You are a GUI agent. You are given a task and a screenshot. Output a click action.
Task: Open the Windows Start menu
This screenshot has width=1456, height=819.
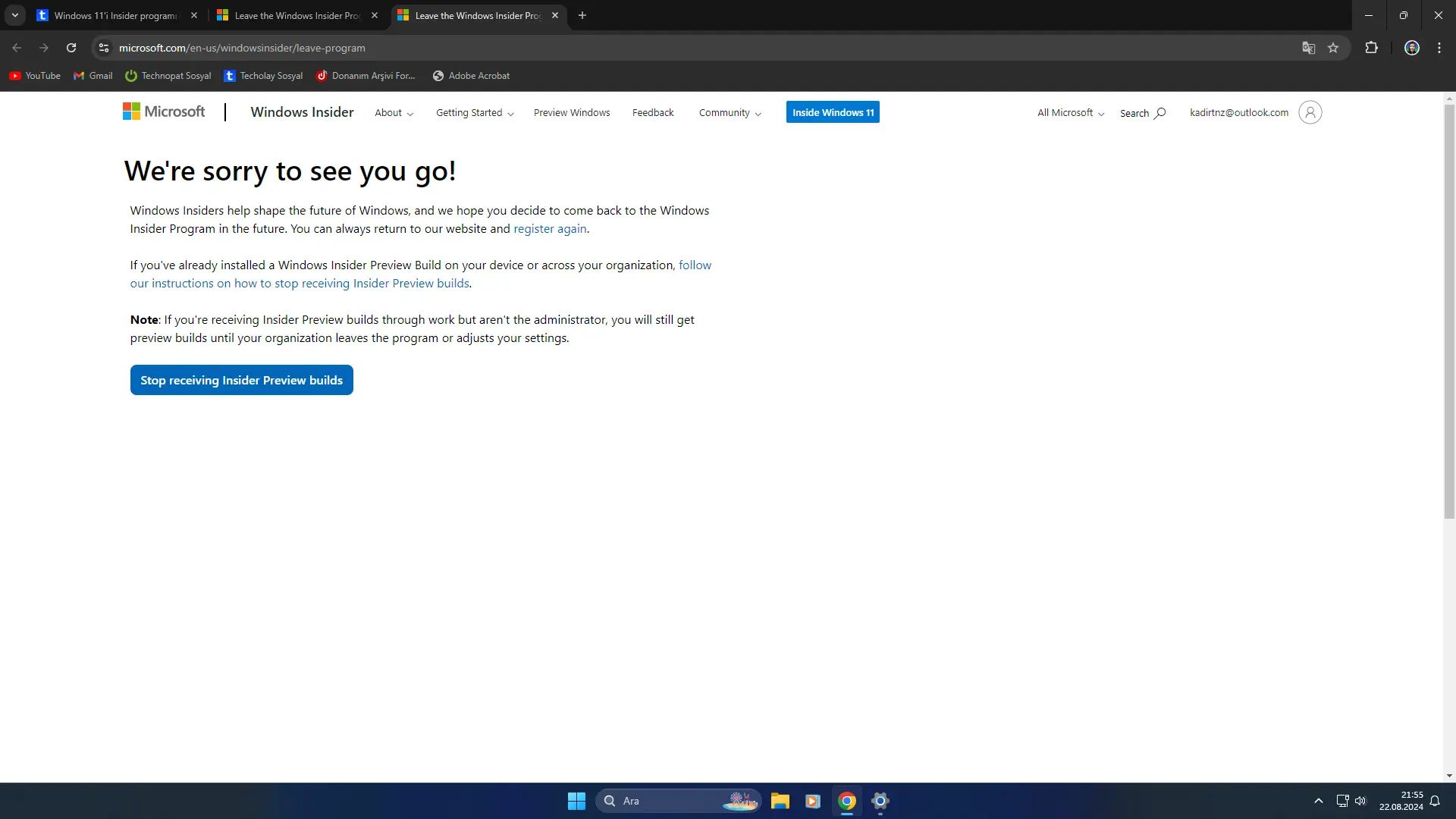[x=576, y=801]
